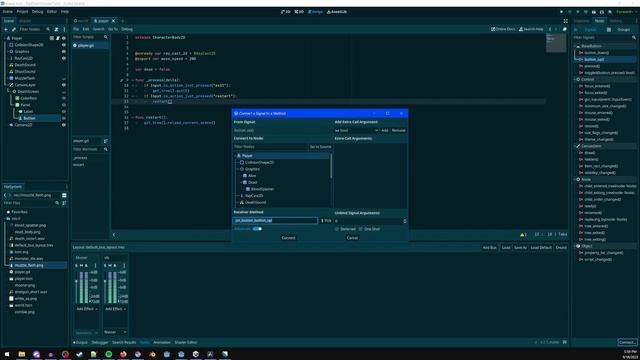Viewport: 640px width, 360px height.
Task: Toggle visibility of RayCast2D node
Action: (64, 58)
